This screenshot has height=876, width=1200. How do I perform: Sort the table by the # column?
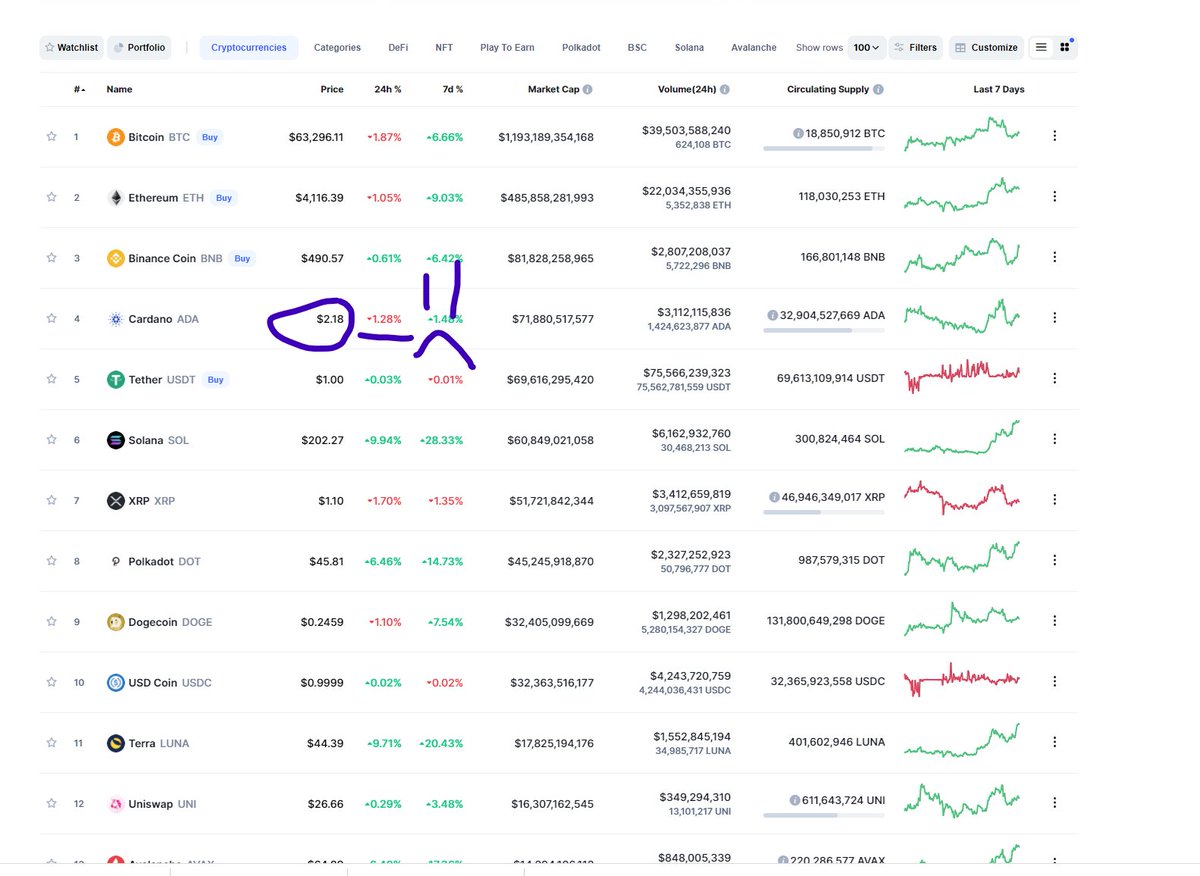click(x=79, y=89)
